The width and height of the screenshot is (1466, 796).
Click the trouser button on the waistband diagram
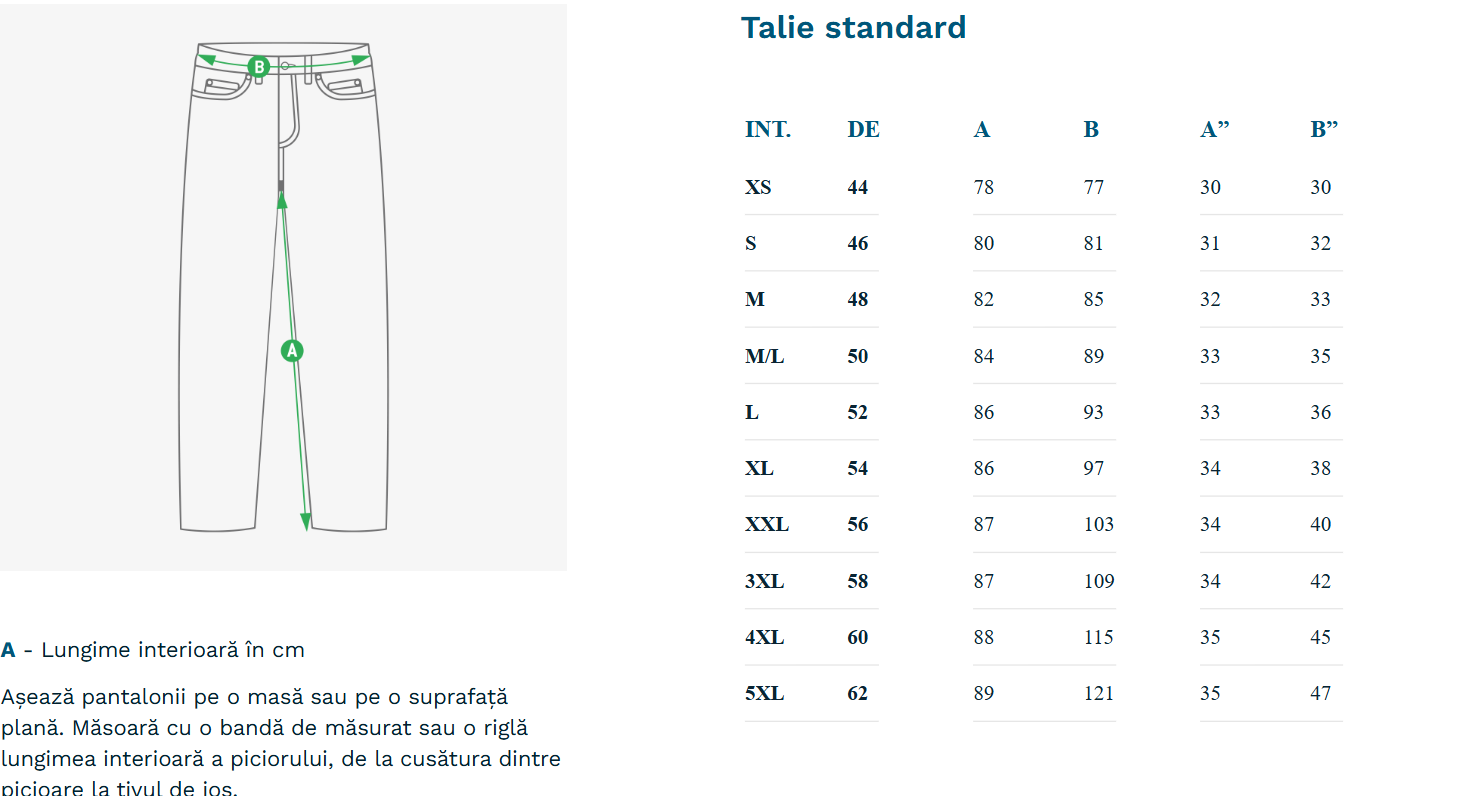(286, 66)
